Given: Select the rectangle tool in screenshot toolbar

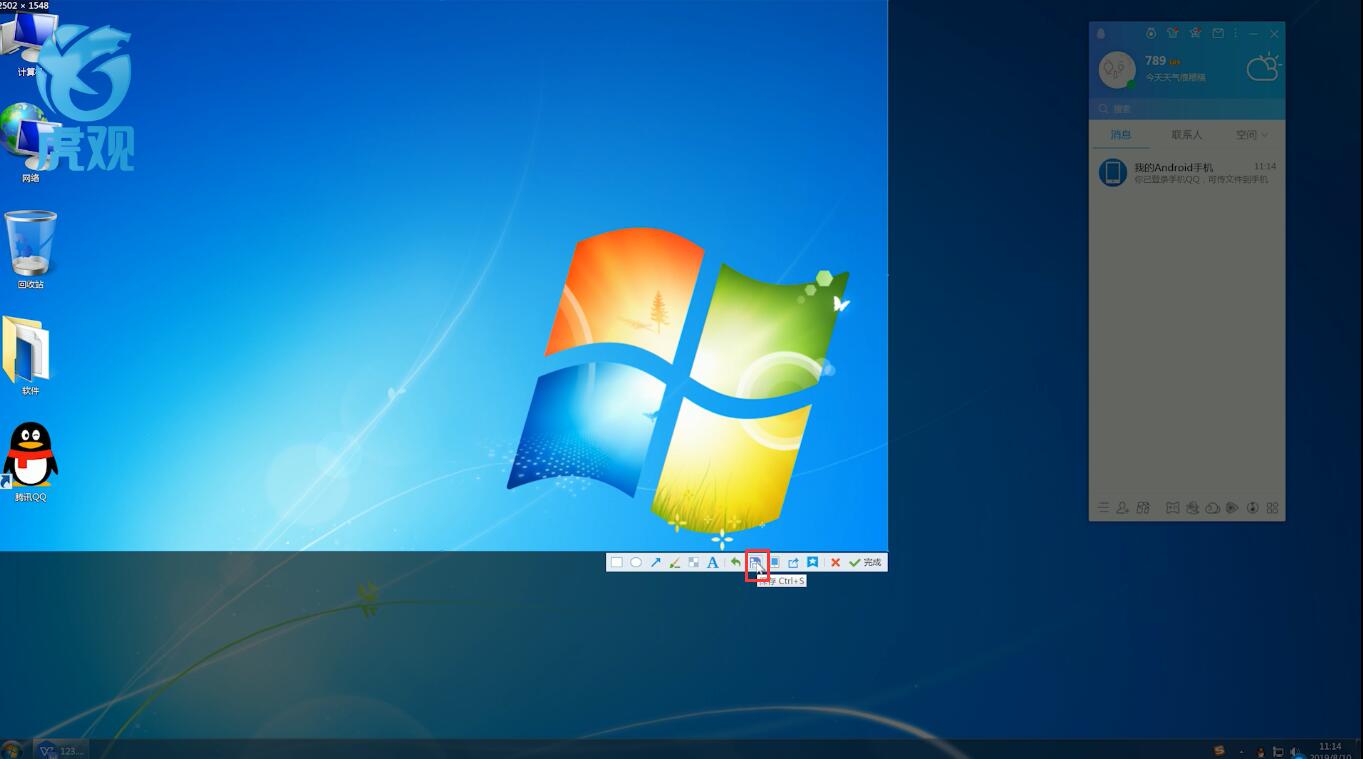Looking at the screenshot, I should point(617,563).
